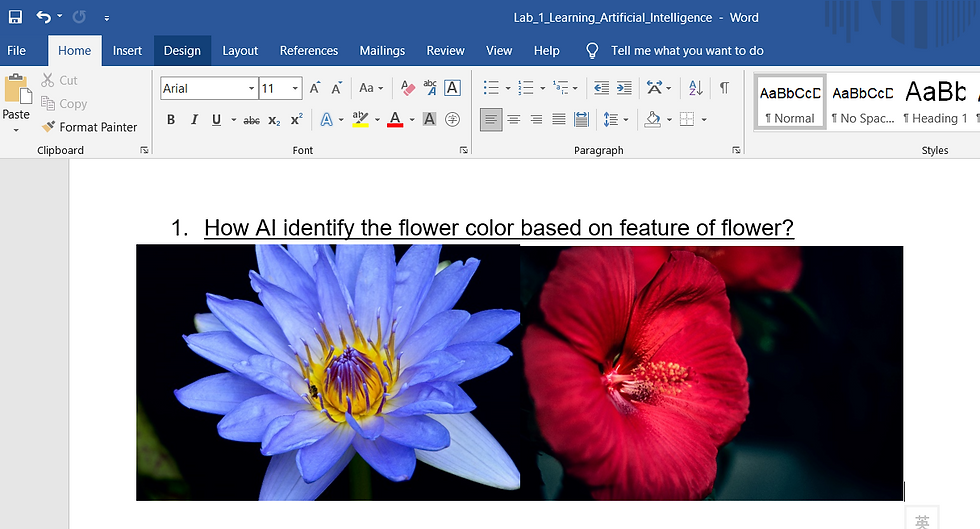Toggle Superscript formatting
980x529 pixels.
(296, 119)
